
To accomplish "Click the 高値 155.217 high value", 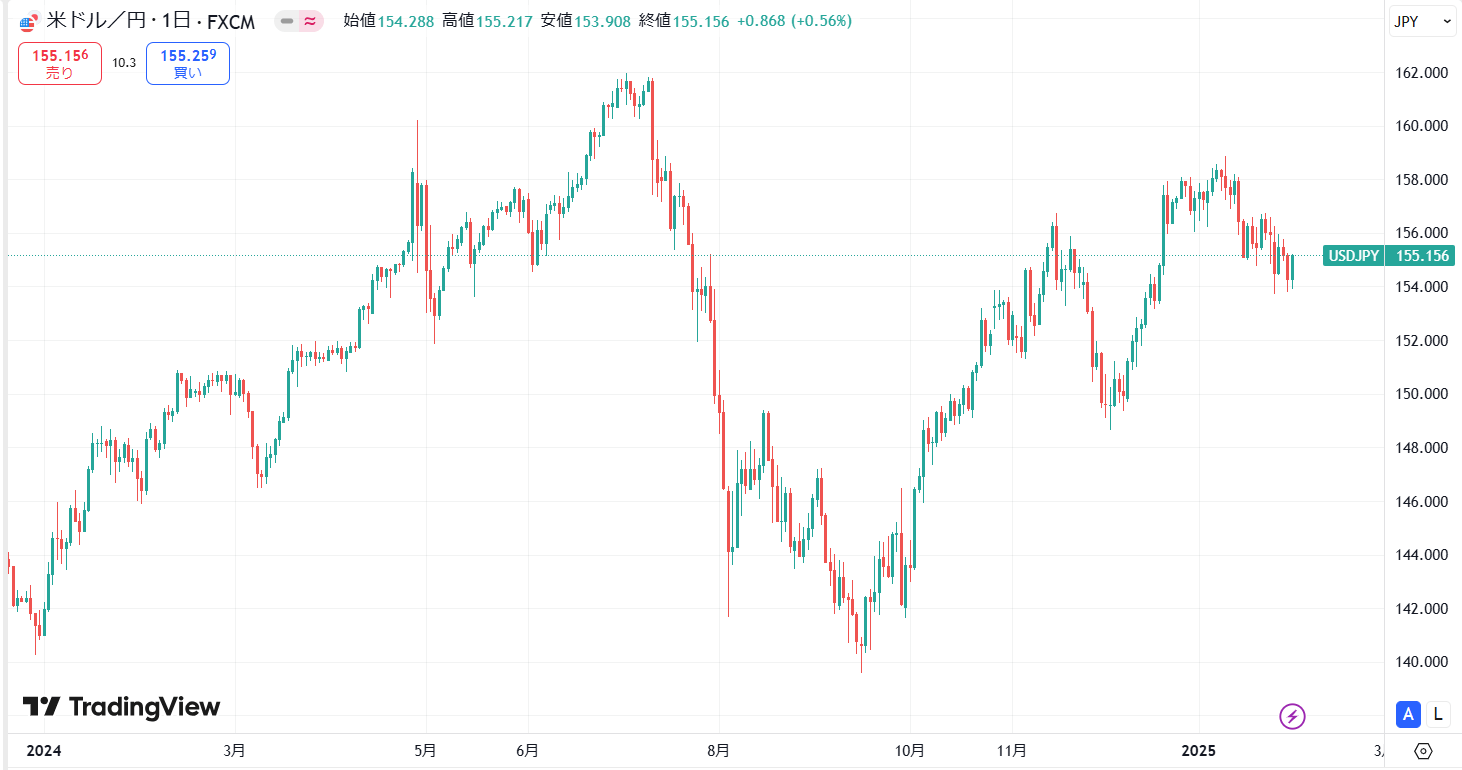I will (x=486, y=20).
